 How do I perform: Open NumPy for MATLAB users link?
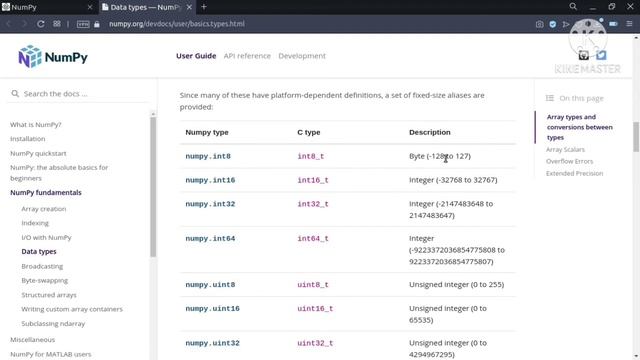click(51, 354)
